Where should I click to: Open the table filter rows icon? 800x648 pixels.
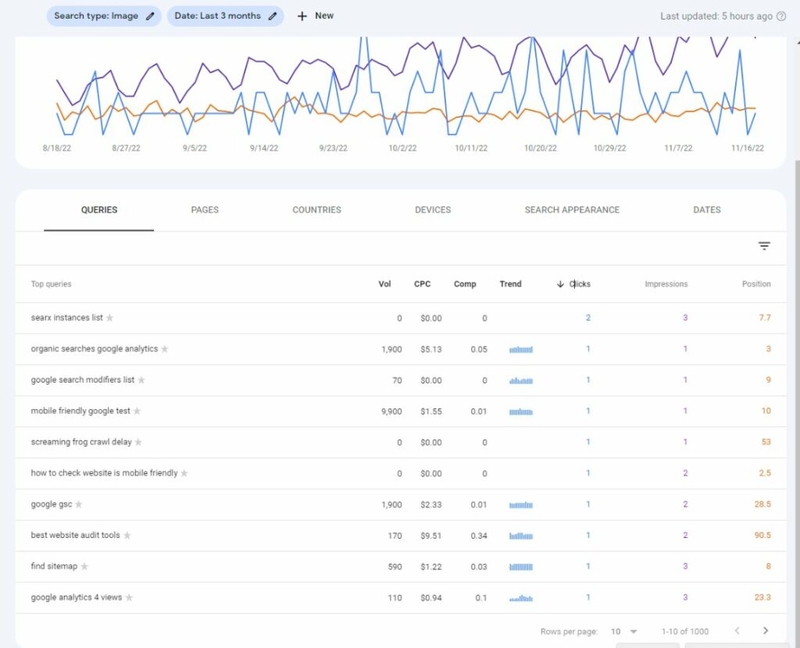764,246
